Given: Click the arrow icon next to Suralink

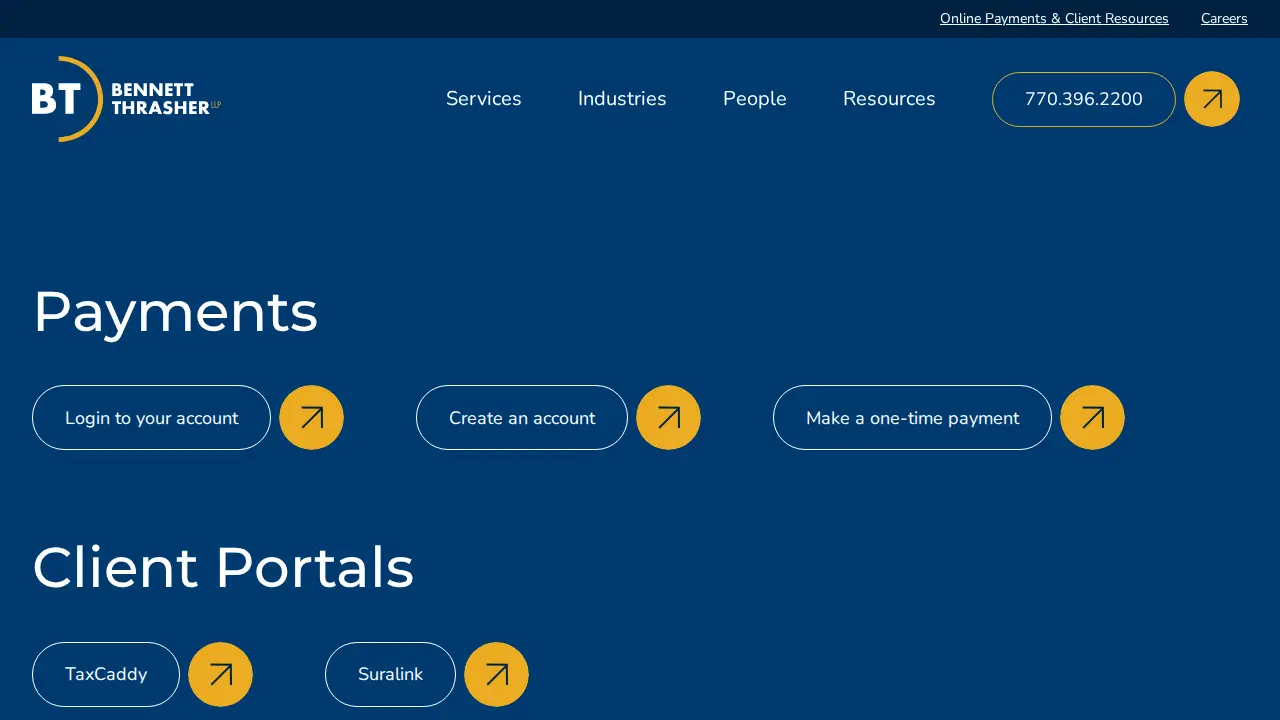Looking at the screenshot, I should 496,674.
